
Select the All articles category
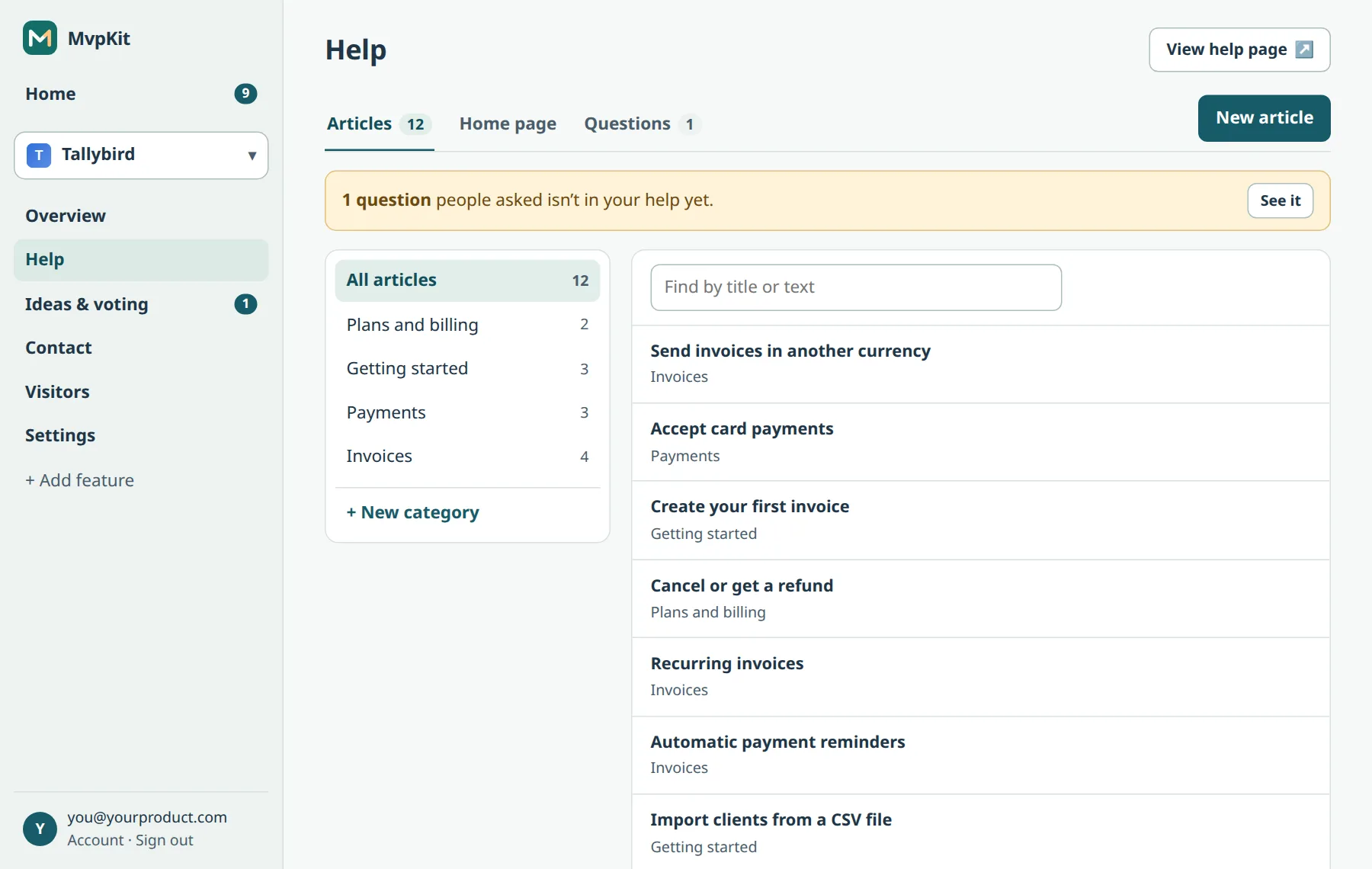467,281
